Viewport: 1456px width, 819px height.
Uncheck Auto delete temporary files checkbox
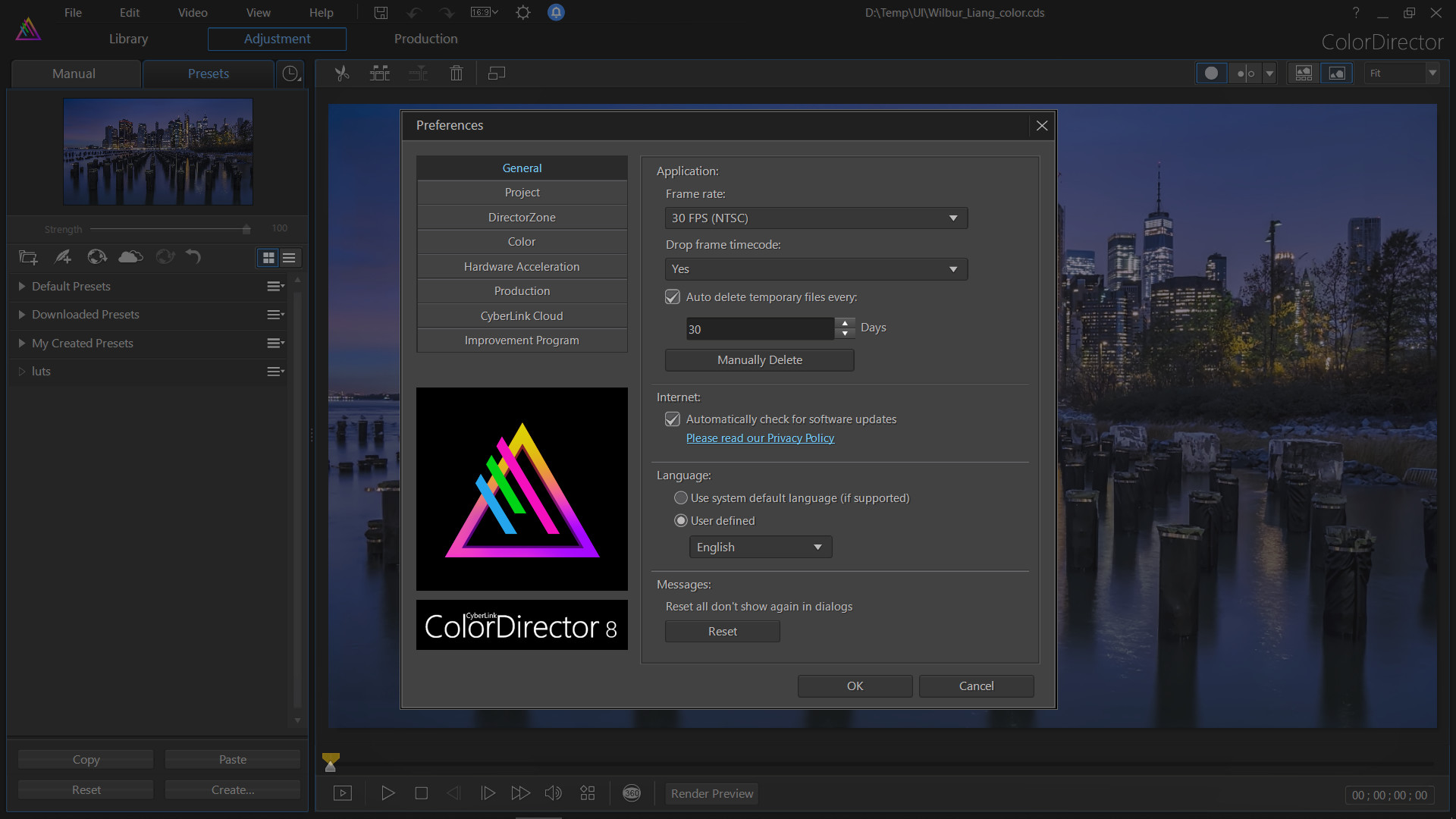pyautogui.click(x=673, y=297)
